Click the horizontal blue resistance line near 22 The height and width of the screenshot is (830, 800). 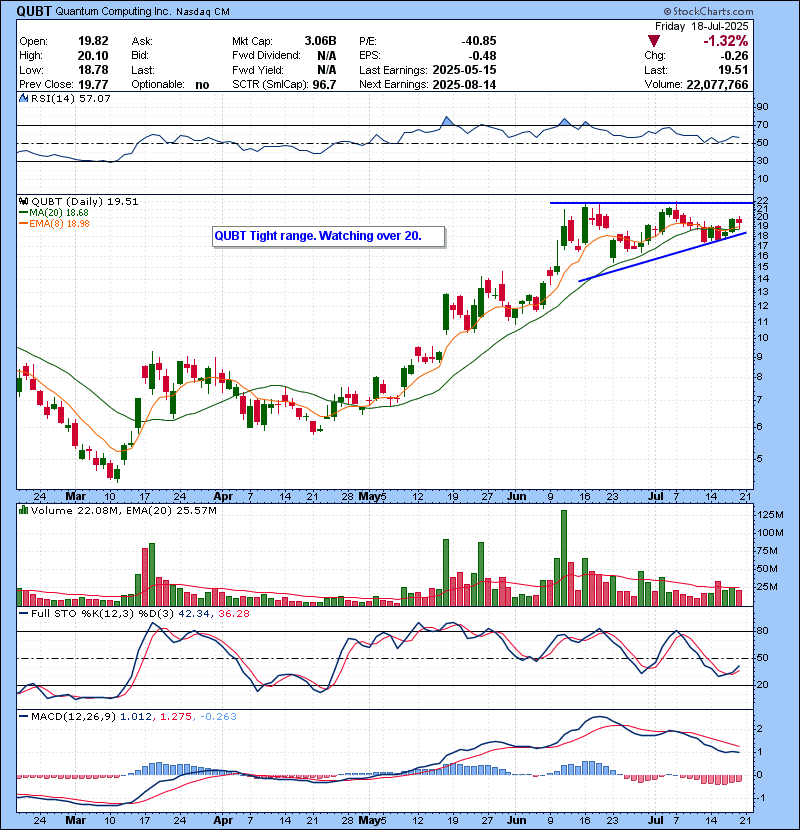coord(651,203)
